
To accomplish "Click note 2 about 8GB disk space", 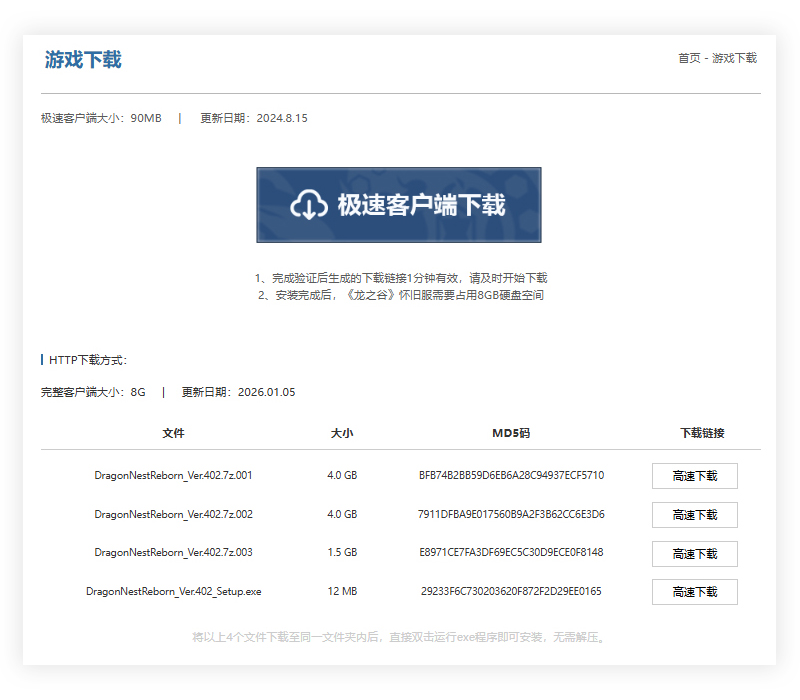I will 401,295.
